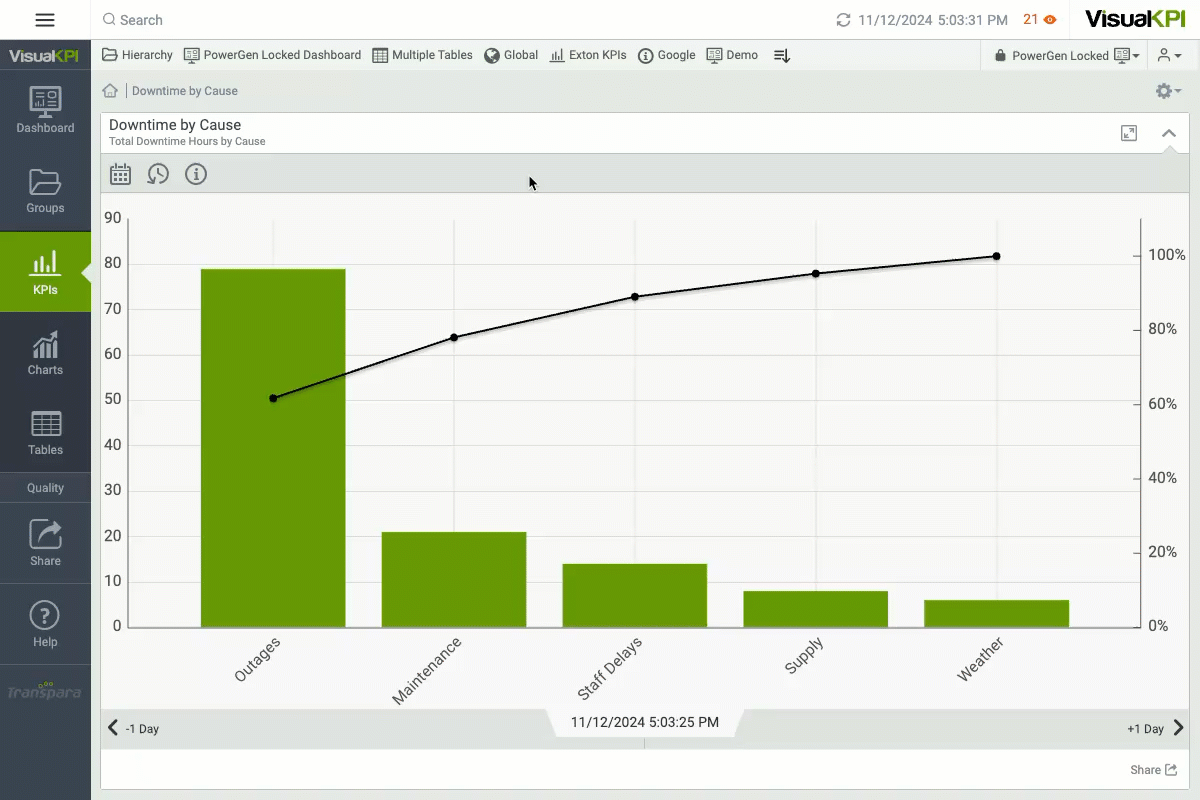Click the Home breadcrumb icon
This screenshot has width=1200, height=800.
[111, 91]
